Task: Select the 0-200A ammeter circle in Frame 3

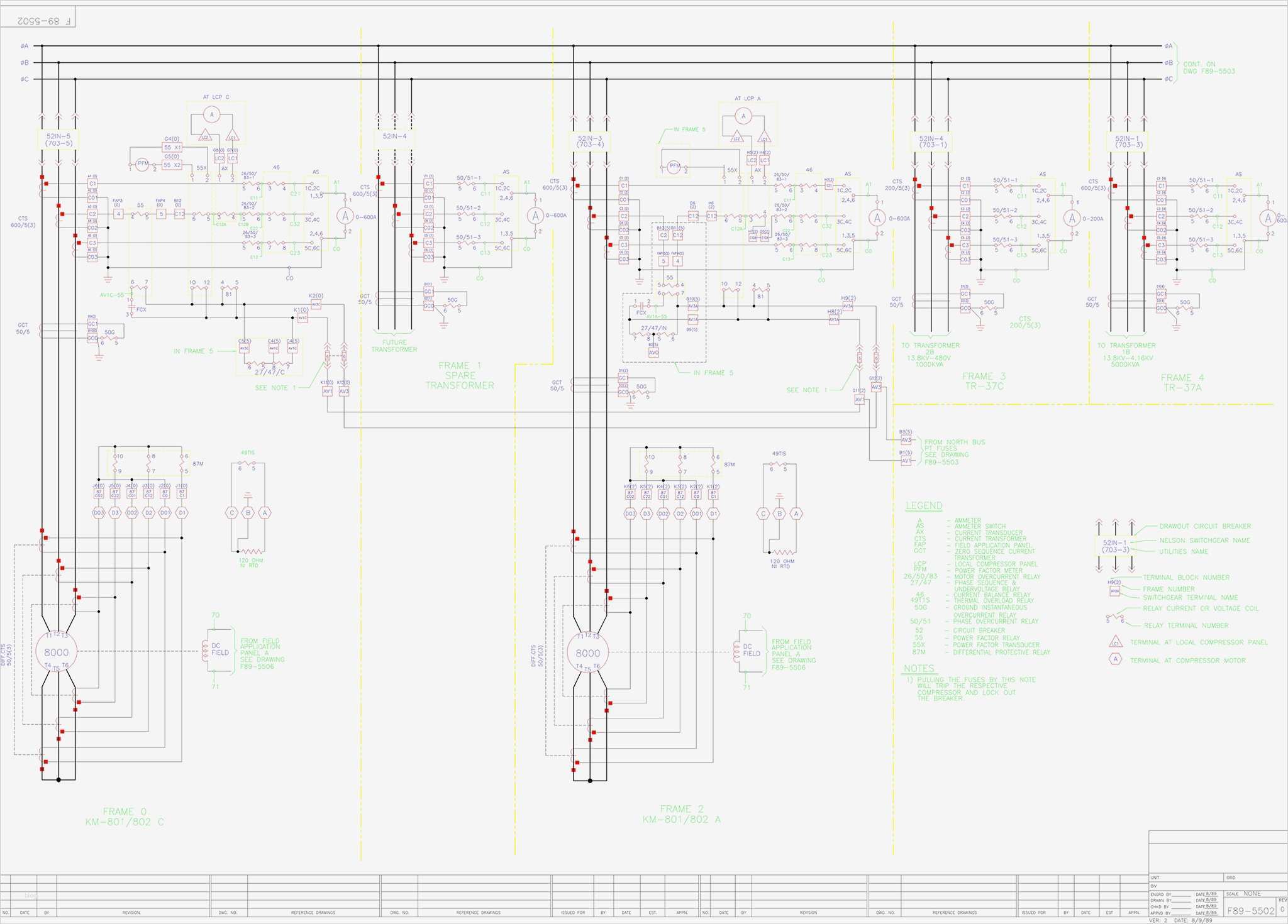Action: (x=1072, y=218)
